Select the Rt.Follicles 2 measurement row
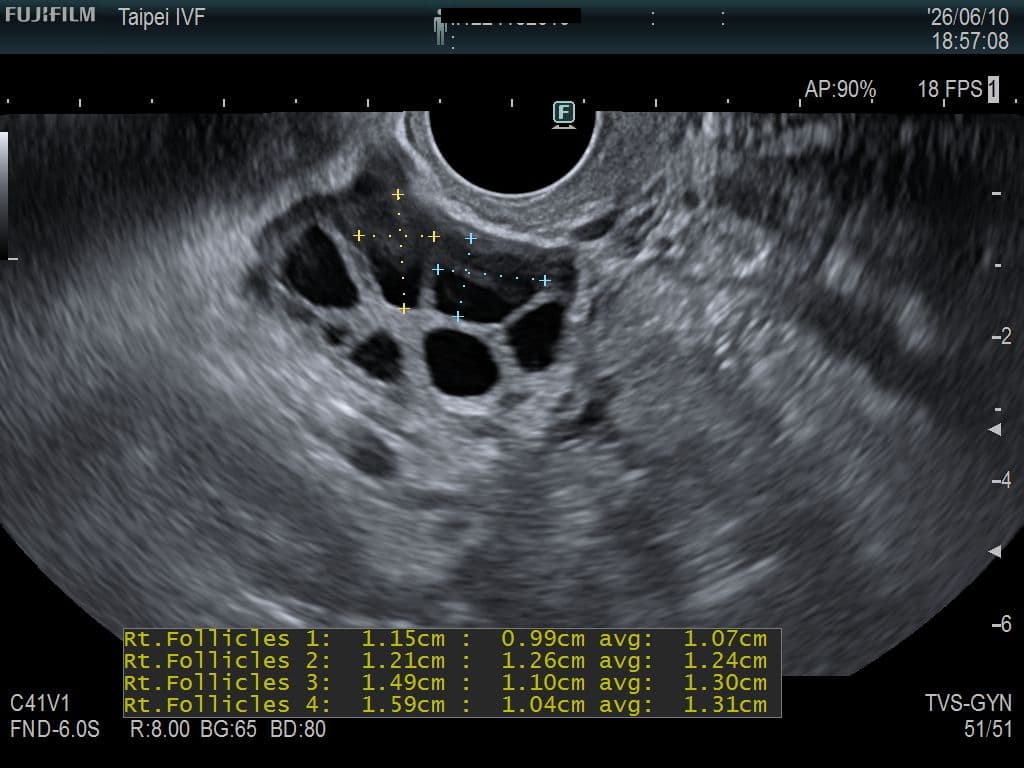This screenshot has height=768, width=1024. click(x=445, y=661)
